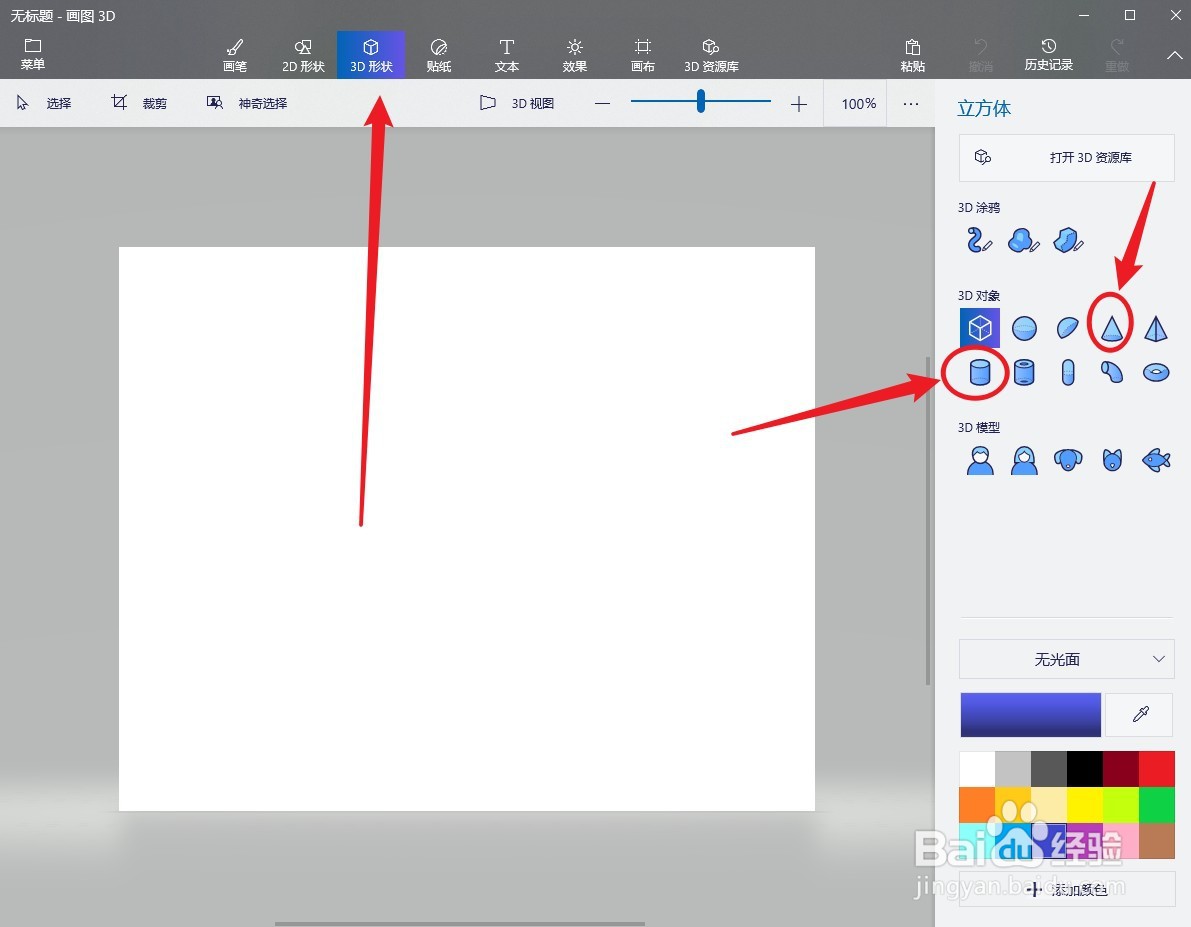The width and height of the screenshot is (1191, 927).
Task: Open the 3D 资源库 toolbar tab
Action: [x=711, y=55]
